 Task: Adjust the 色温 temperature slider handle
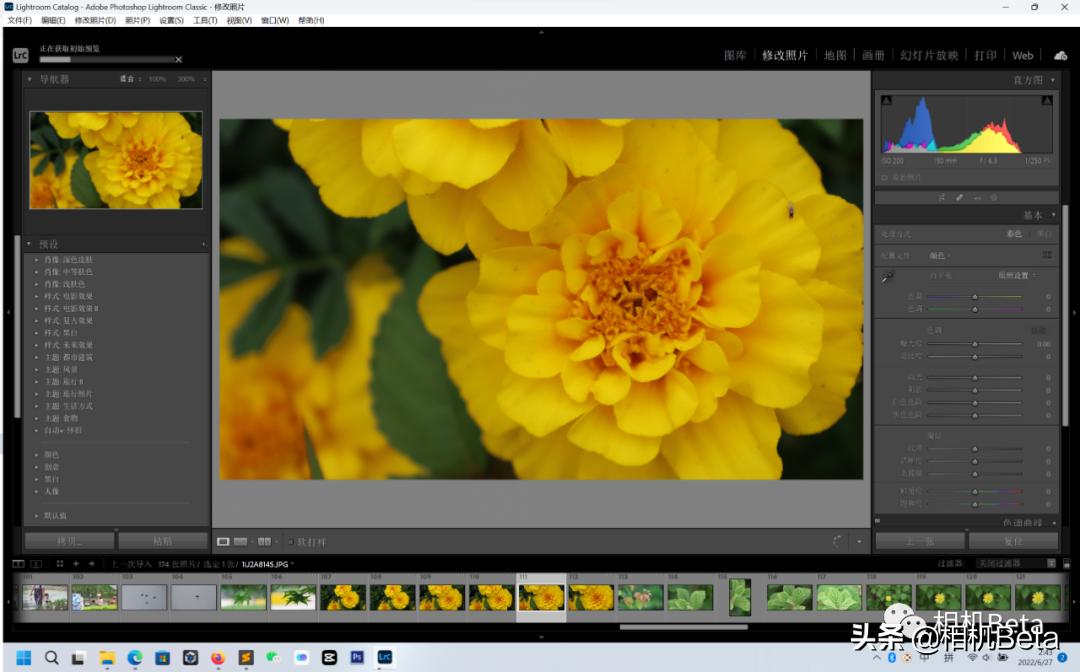pyautogui.click(x=975, y=297)
